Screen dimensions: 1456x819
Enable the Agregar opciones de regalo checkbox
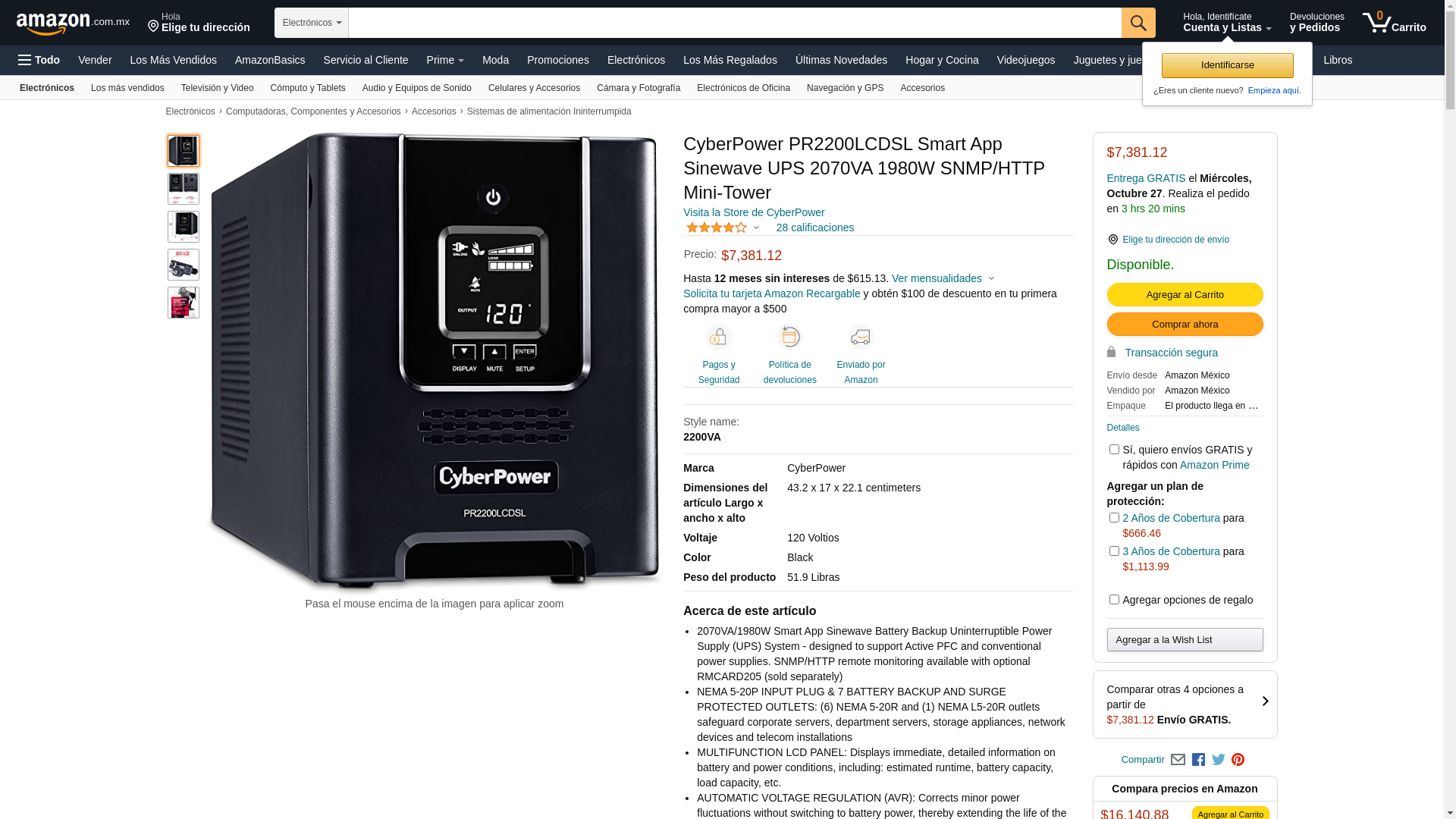(x=1114, y=600)
